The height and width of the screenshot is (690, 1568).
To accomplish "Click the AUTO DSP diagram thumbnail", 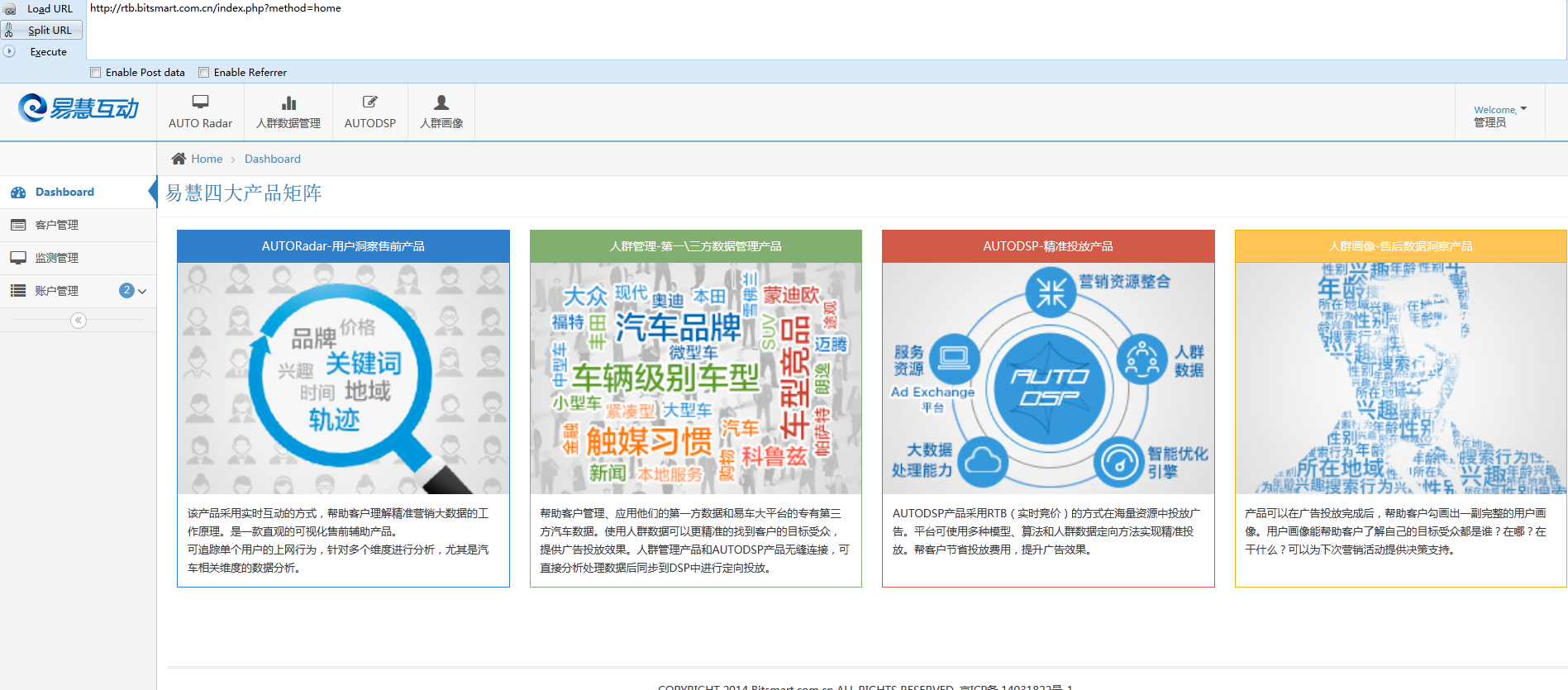I will click(x=1048, y=378).
